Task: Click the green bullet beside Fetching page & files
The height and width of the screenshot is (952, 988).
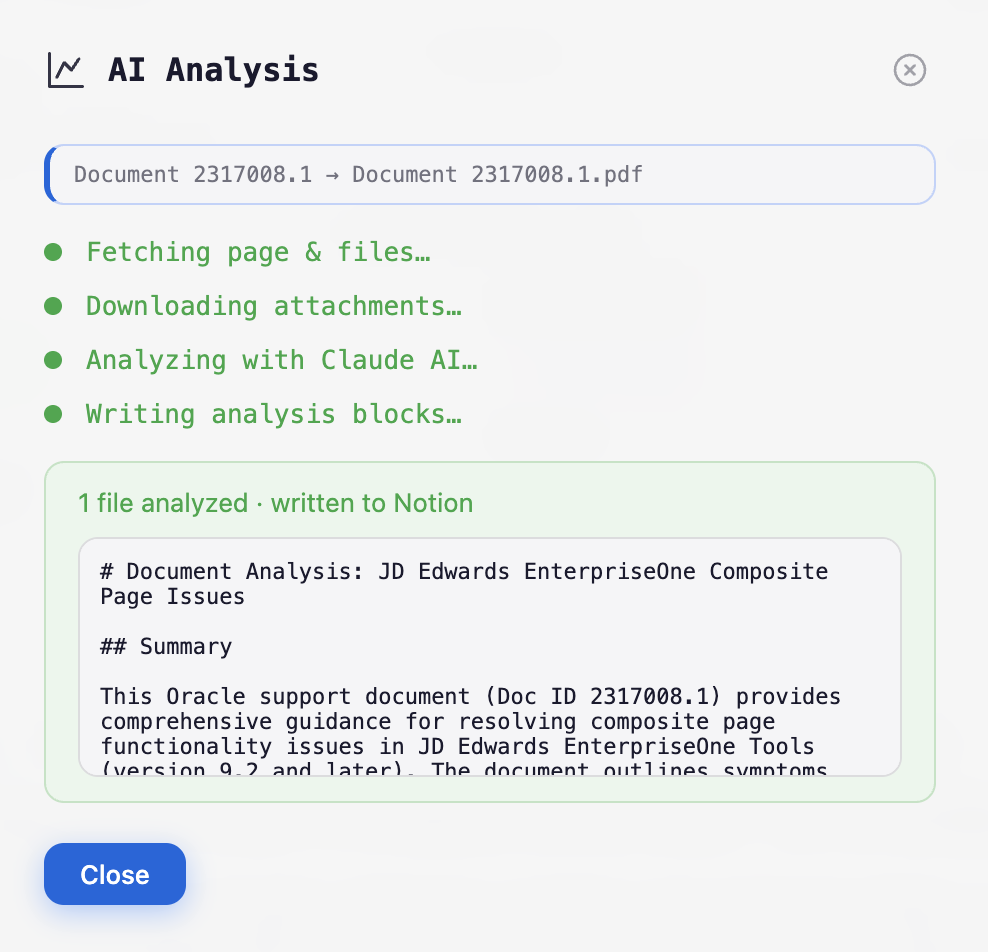Action: 53,252
